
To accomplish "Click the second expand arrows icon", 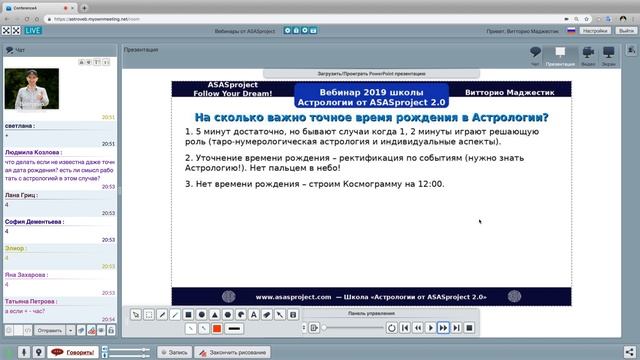I will [16, 31].
